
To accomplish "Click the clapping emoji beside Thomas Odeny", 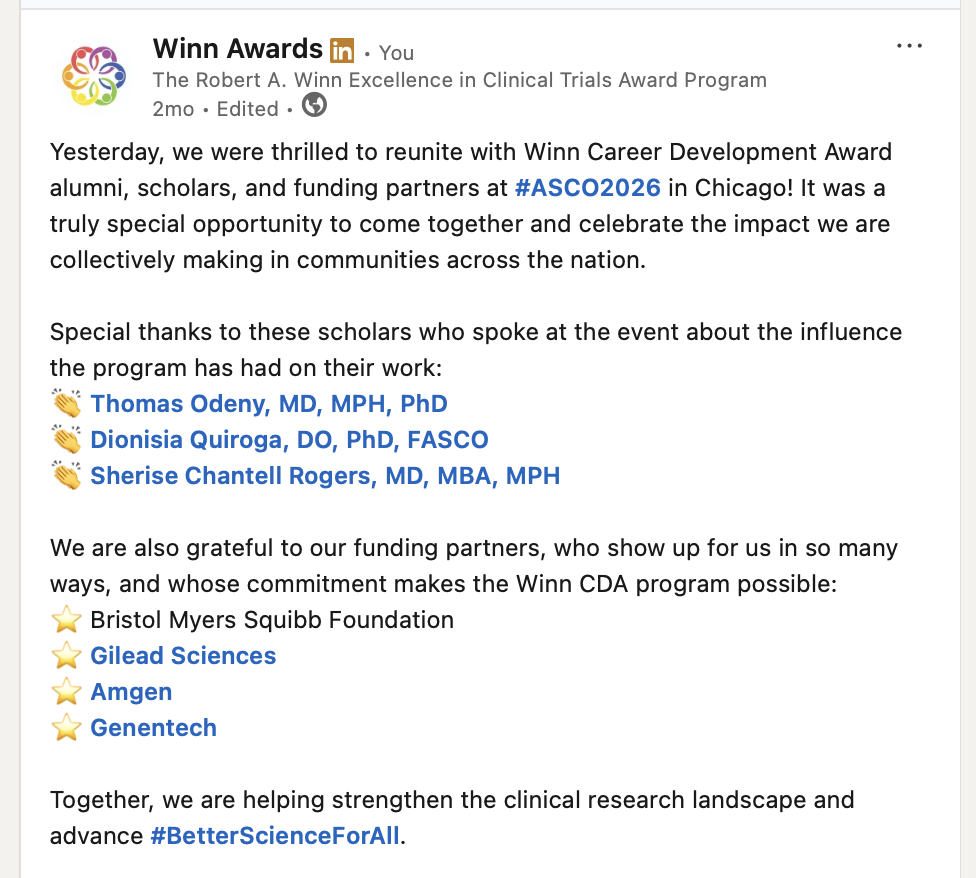I will (66, 404).
